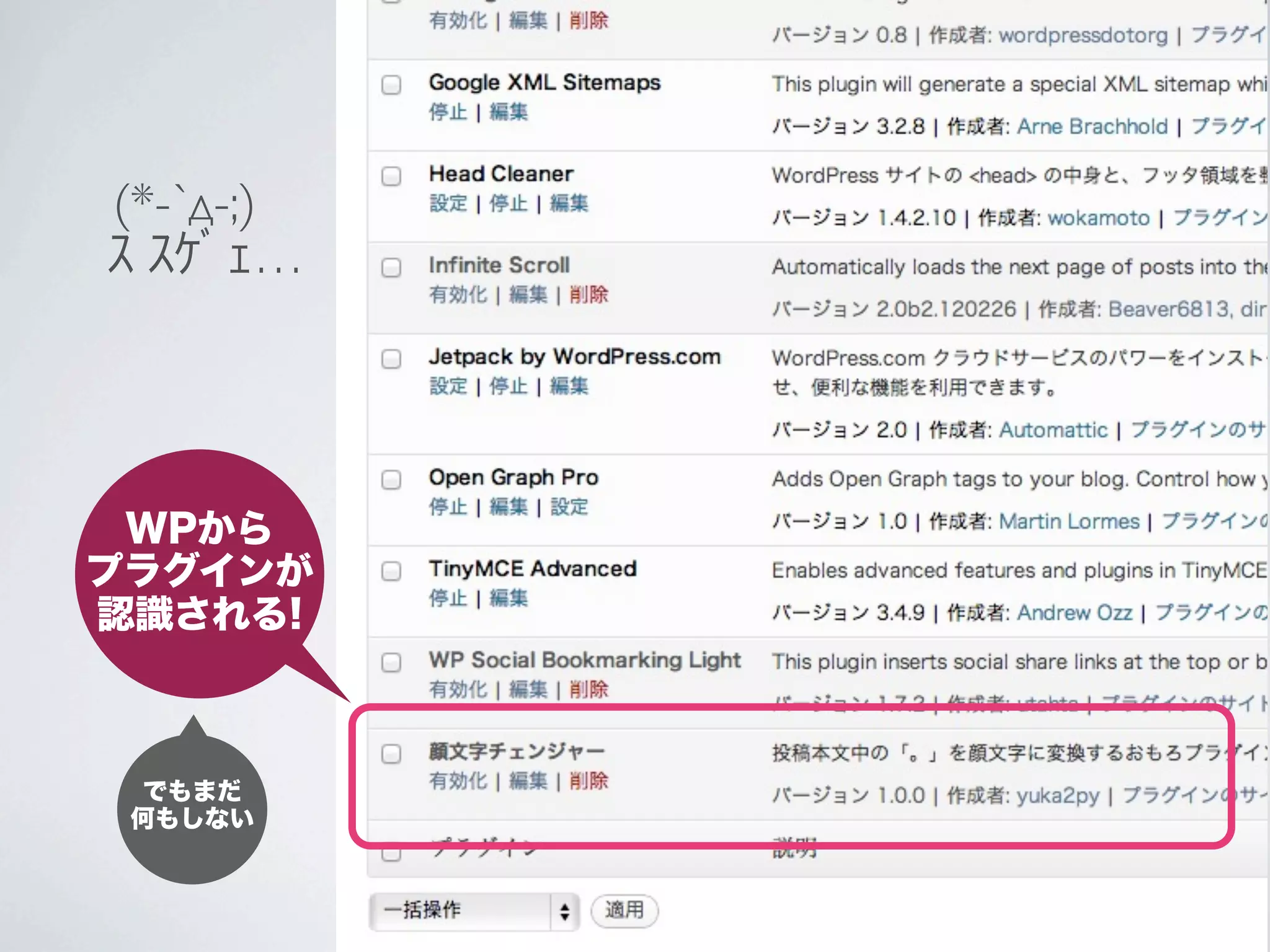Viewport: 1270px width, 952px height.
Task: Open 編集 for Jetpack by WordPress.com
Action: 569,386
